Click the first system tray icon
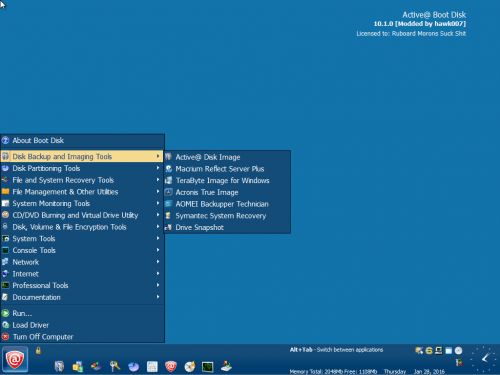Viewport: 500px width, 375px height. click(x=419, y=350)
